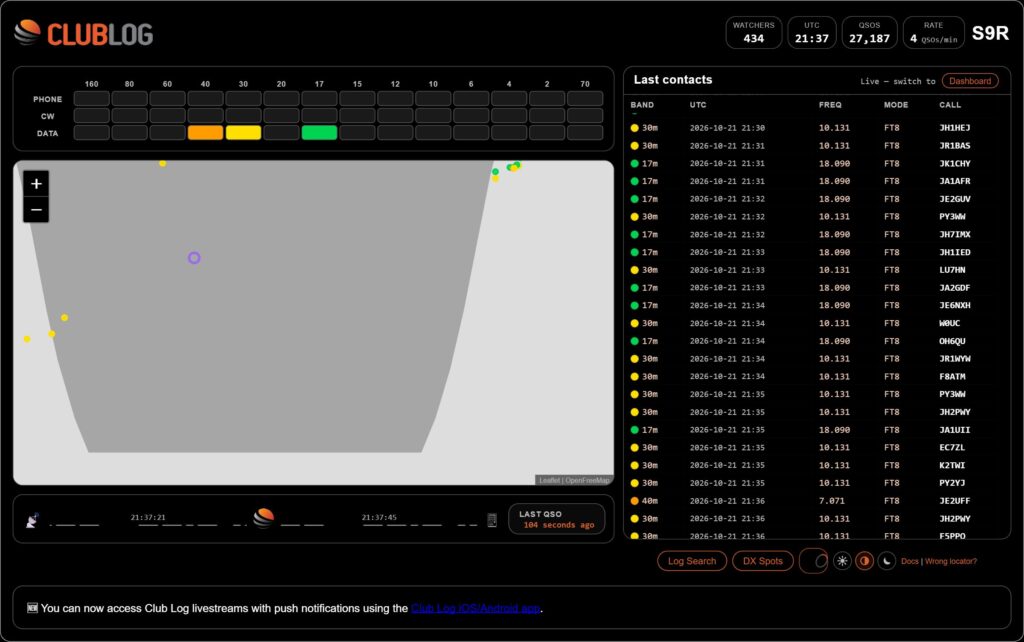Screen dimensions: 1024x642
Task: Select the half-circle auto contrast theme
Action: coord(865,561)
